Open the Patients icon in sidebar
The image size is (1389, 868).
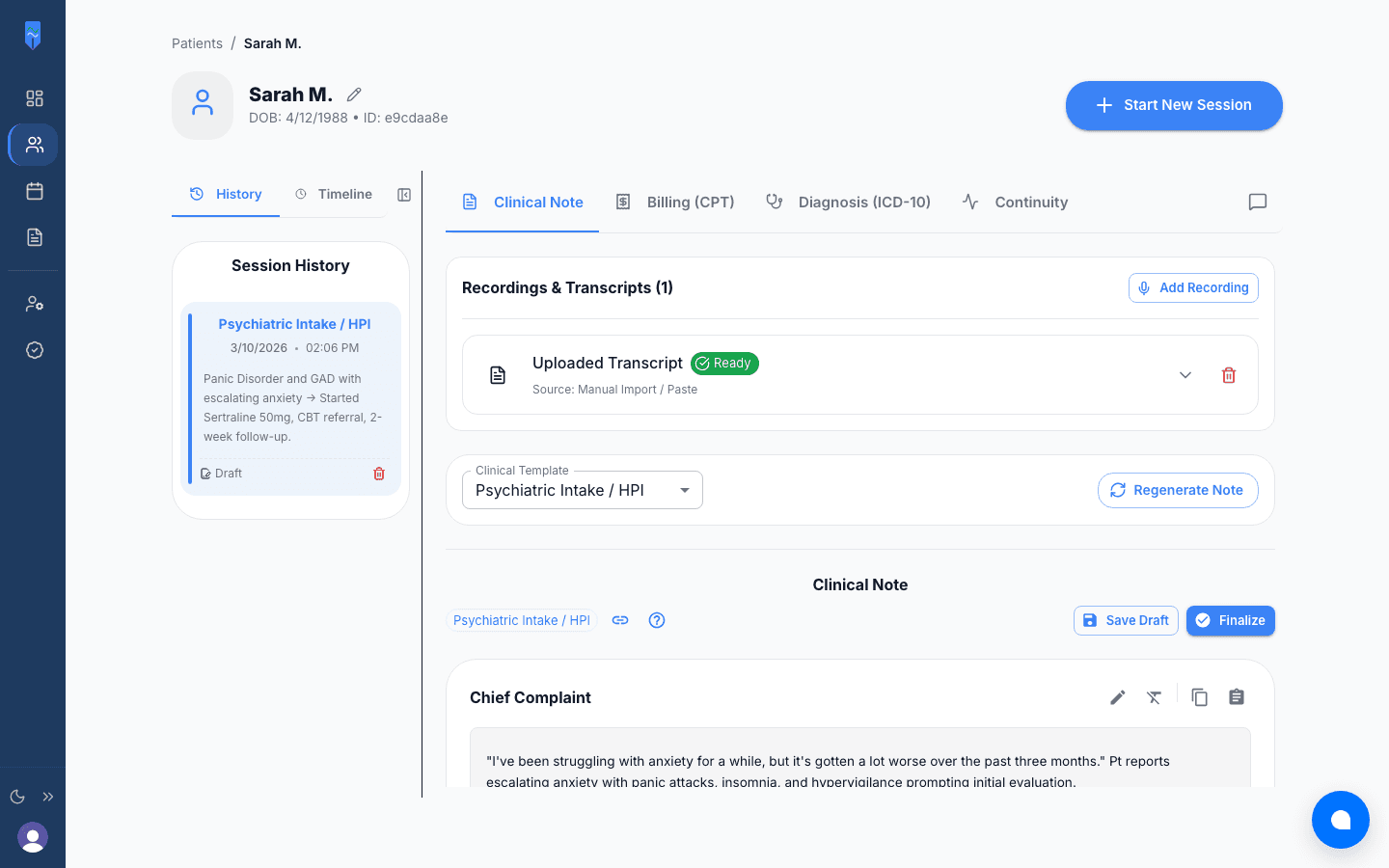35,145
